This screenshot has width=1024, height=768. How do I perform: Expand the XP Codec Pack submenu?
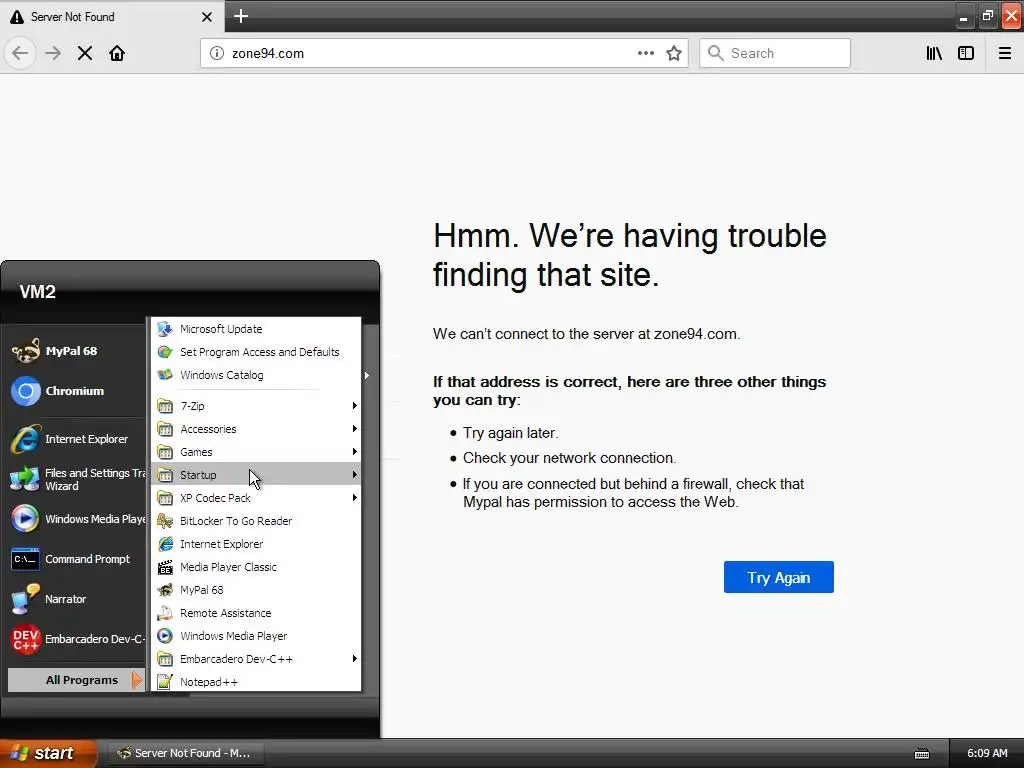pyautogui.click(x=256, y=498)
